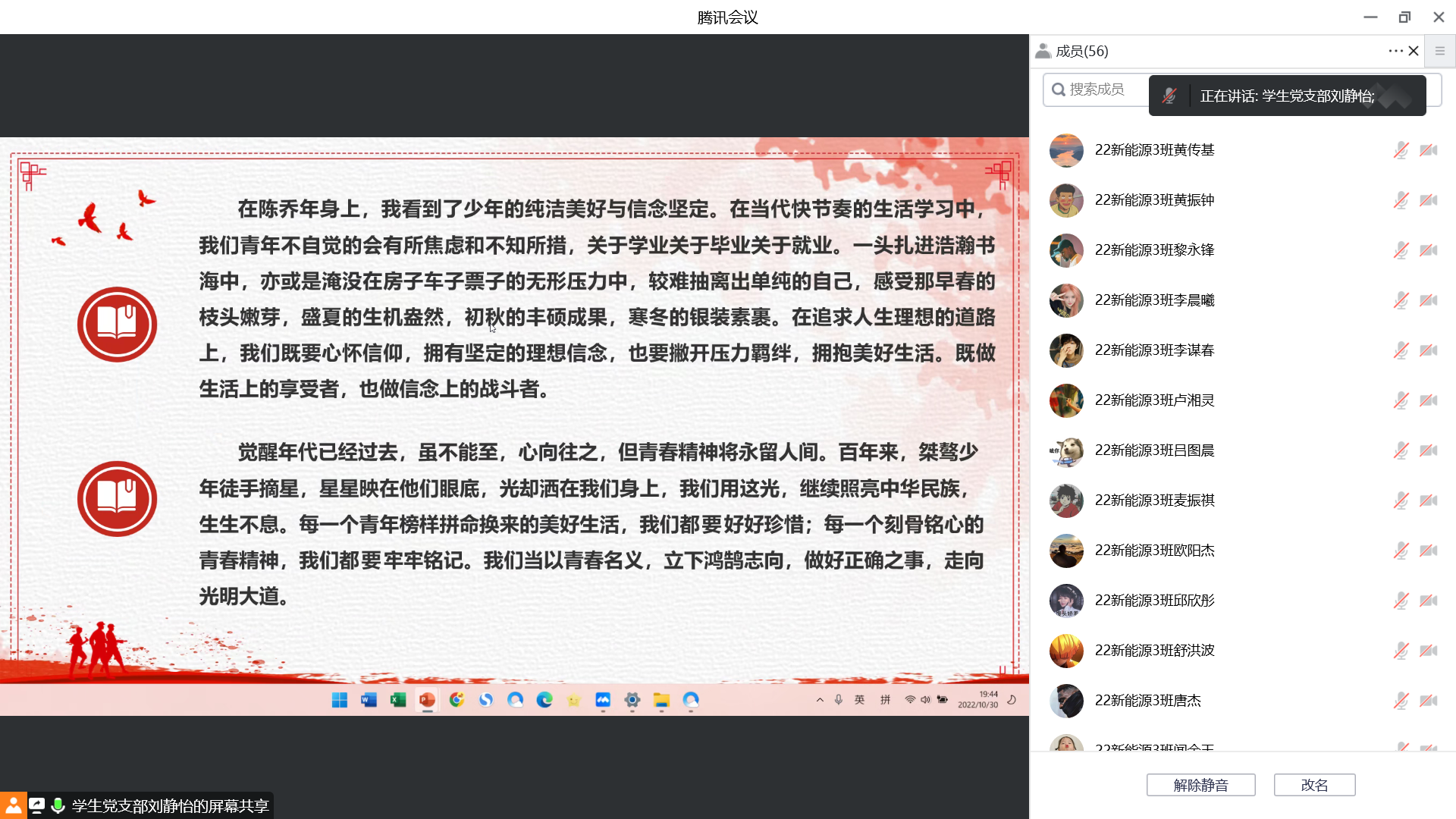Image resolution: width=1456 pixels, height=819 pixels.
Task: Open the members panel more options ellipsis
Action: [x=1395, y=51]
